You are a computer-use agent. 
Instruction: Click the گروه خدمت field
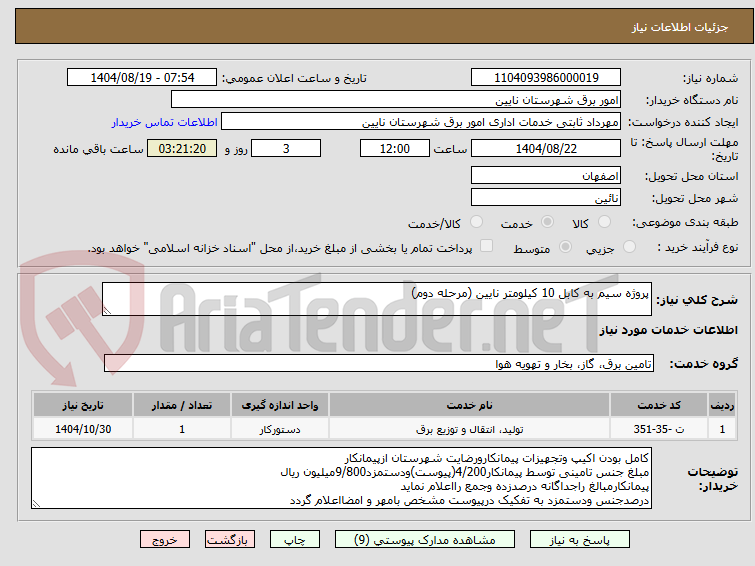point(378,364)
